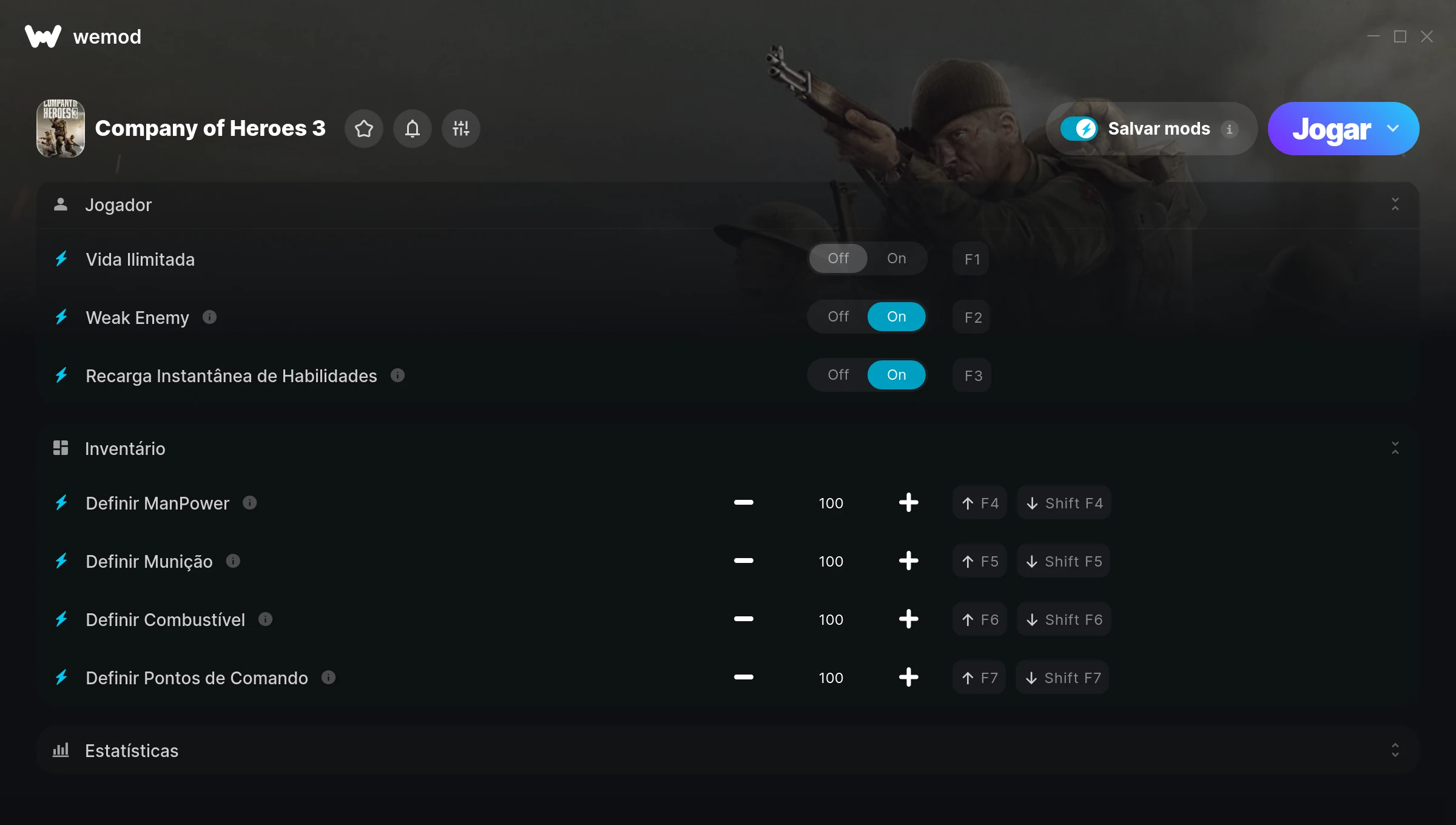1456x825 pixels.
Task: Add Company of Heroes 3 to favorites star
Action: (x=364, y=129)
